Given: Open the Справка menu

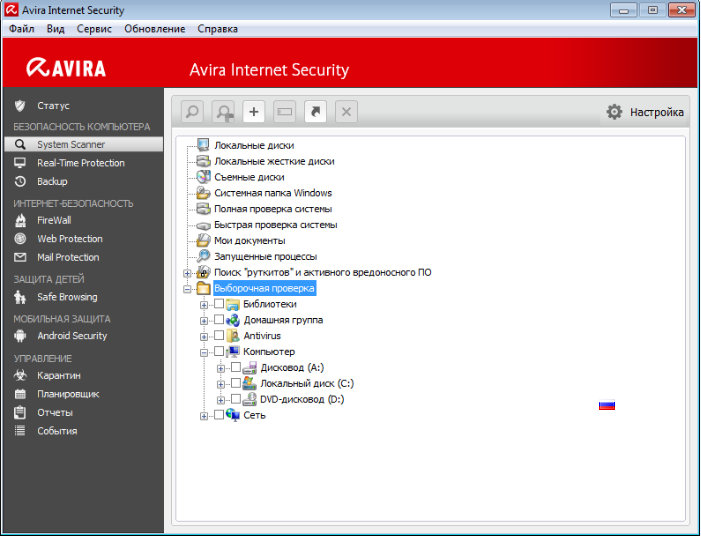Looking at the screenshot, I should (x=217, y=29).
